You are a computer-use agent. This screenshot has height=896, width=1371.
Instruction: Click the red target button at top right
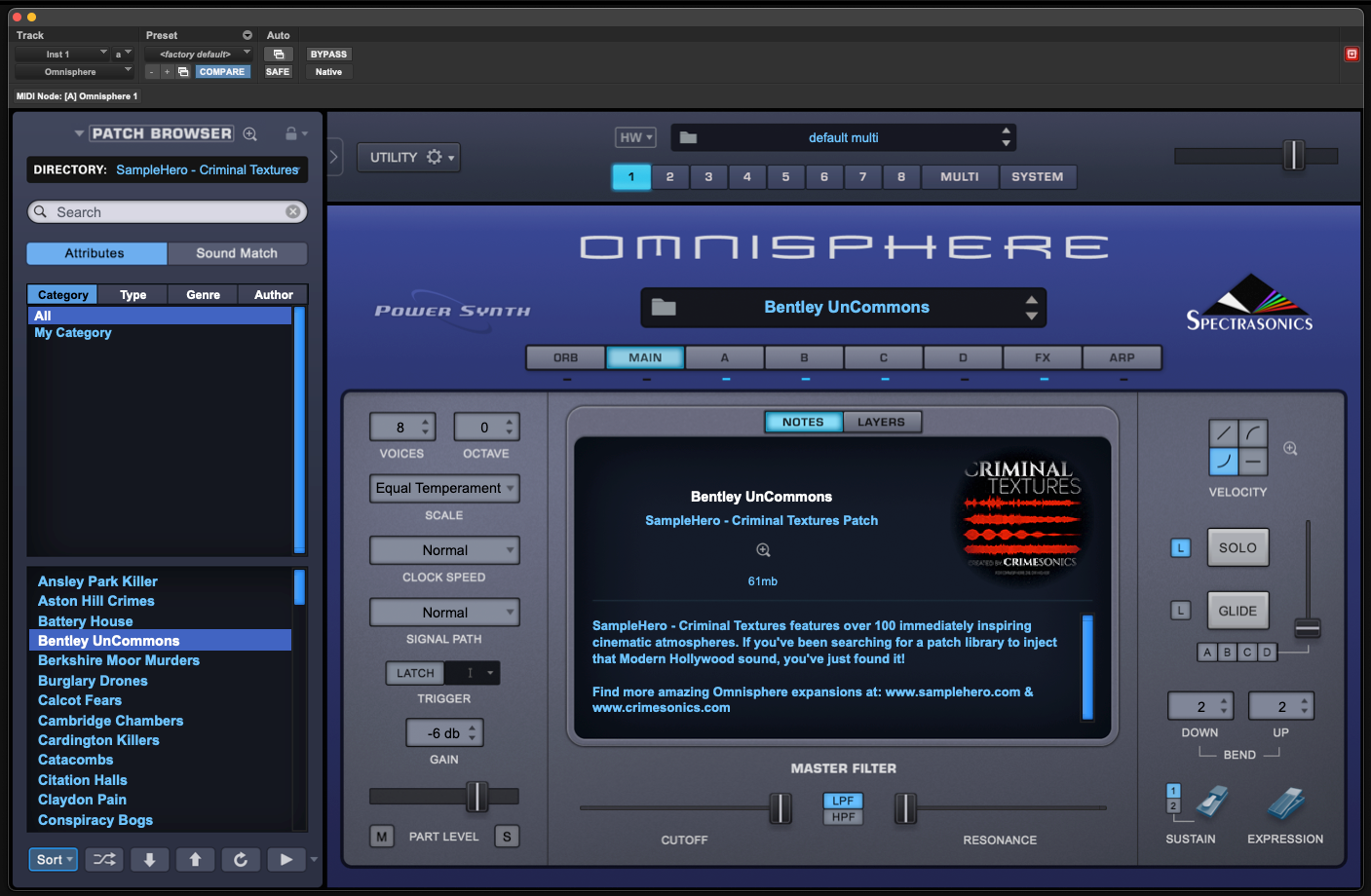(x=1352, y=55)
